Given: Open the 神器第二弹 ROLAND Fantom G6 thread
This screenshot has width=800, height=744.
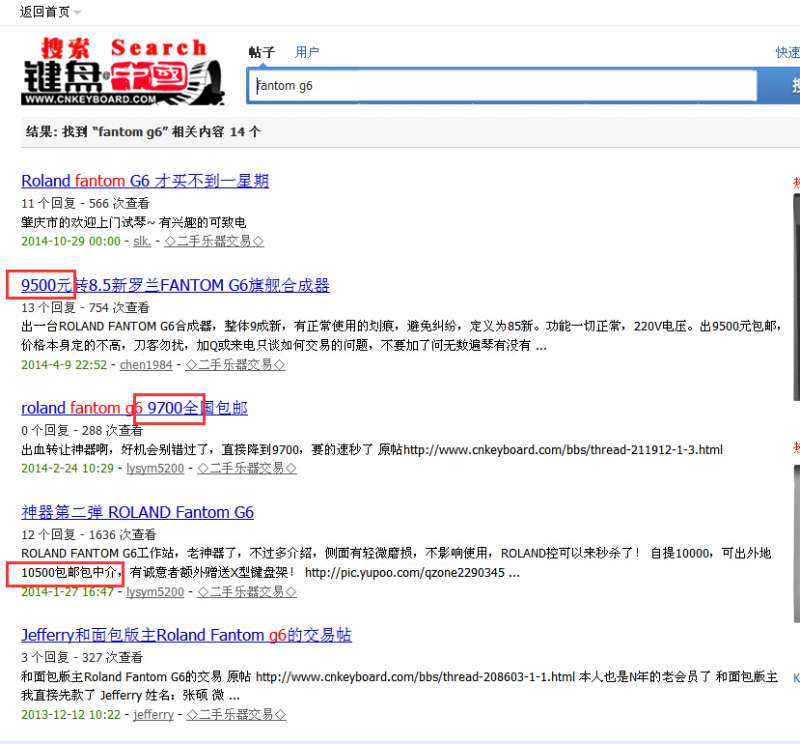Looking at the screenshot, I should 137,512.
